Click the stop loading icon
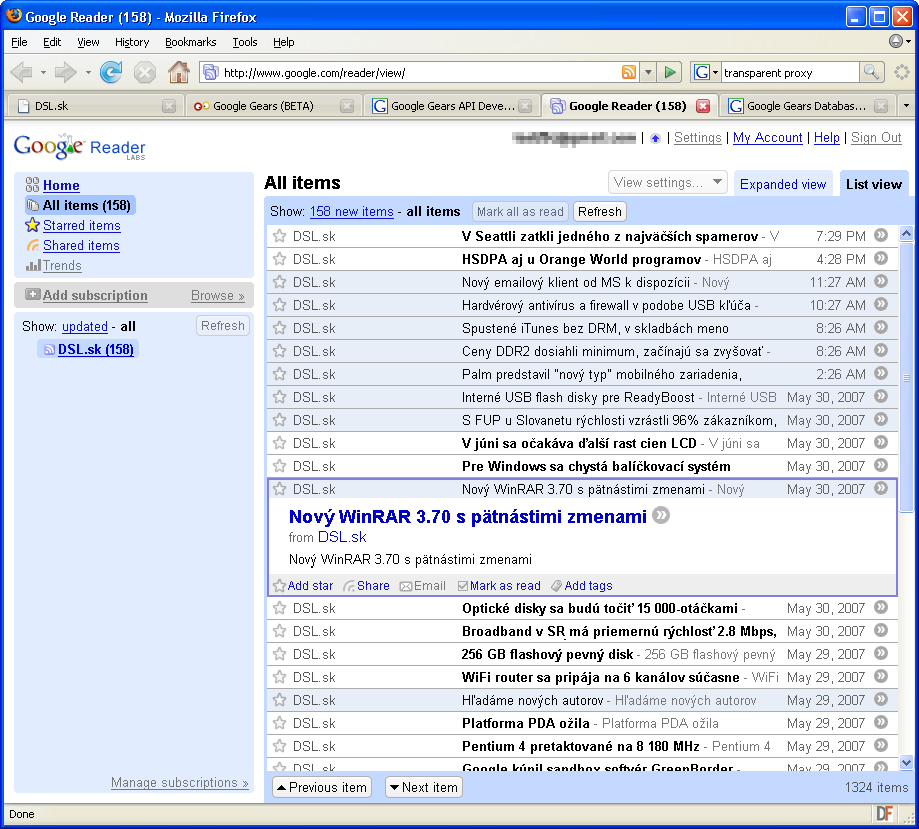The width and height of the screenshot is (919, 829). coord(144,73)
